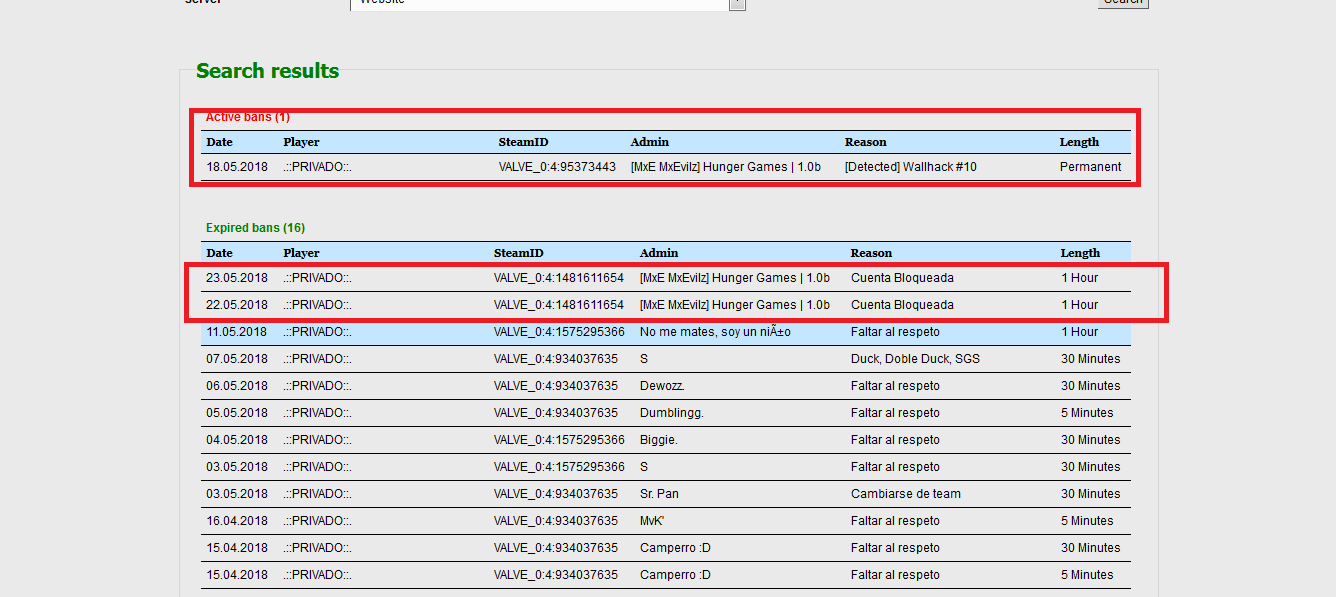Click the "Search results" heading

click(x=267, y=71)
